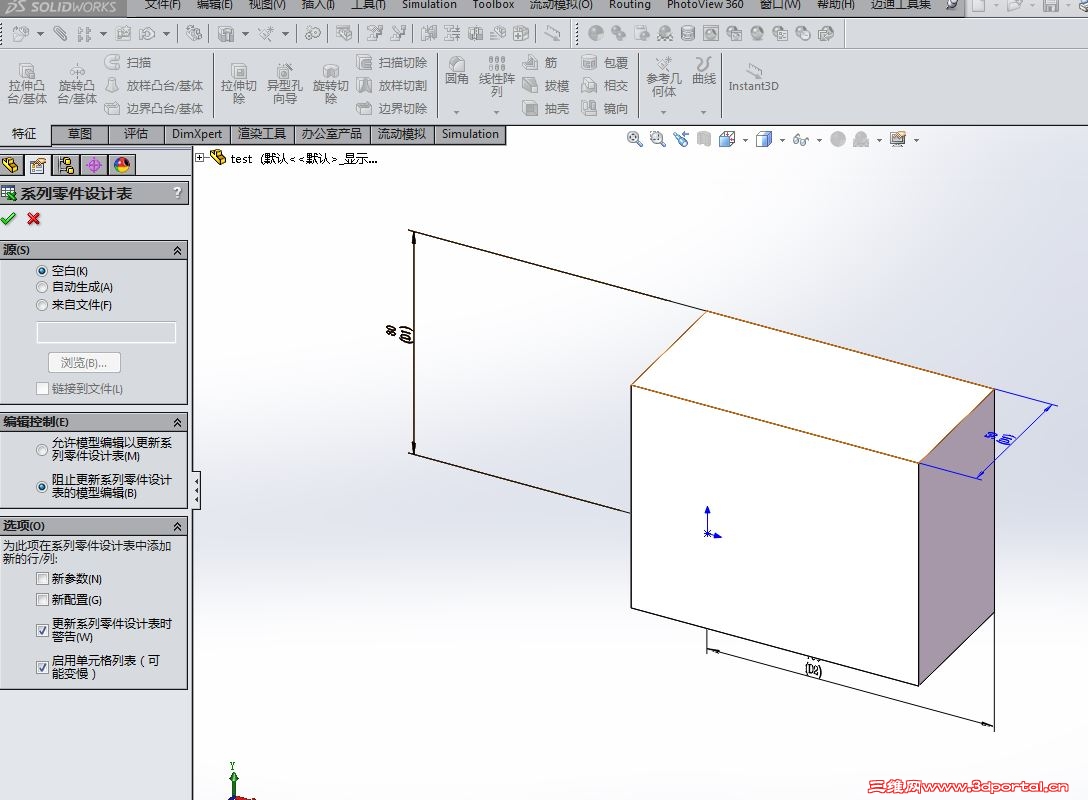Cancel design table with red X
Viewport: 1088px width, 800px height.
(x=33, y=219)
